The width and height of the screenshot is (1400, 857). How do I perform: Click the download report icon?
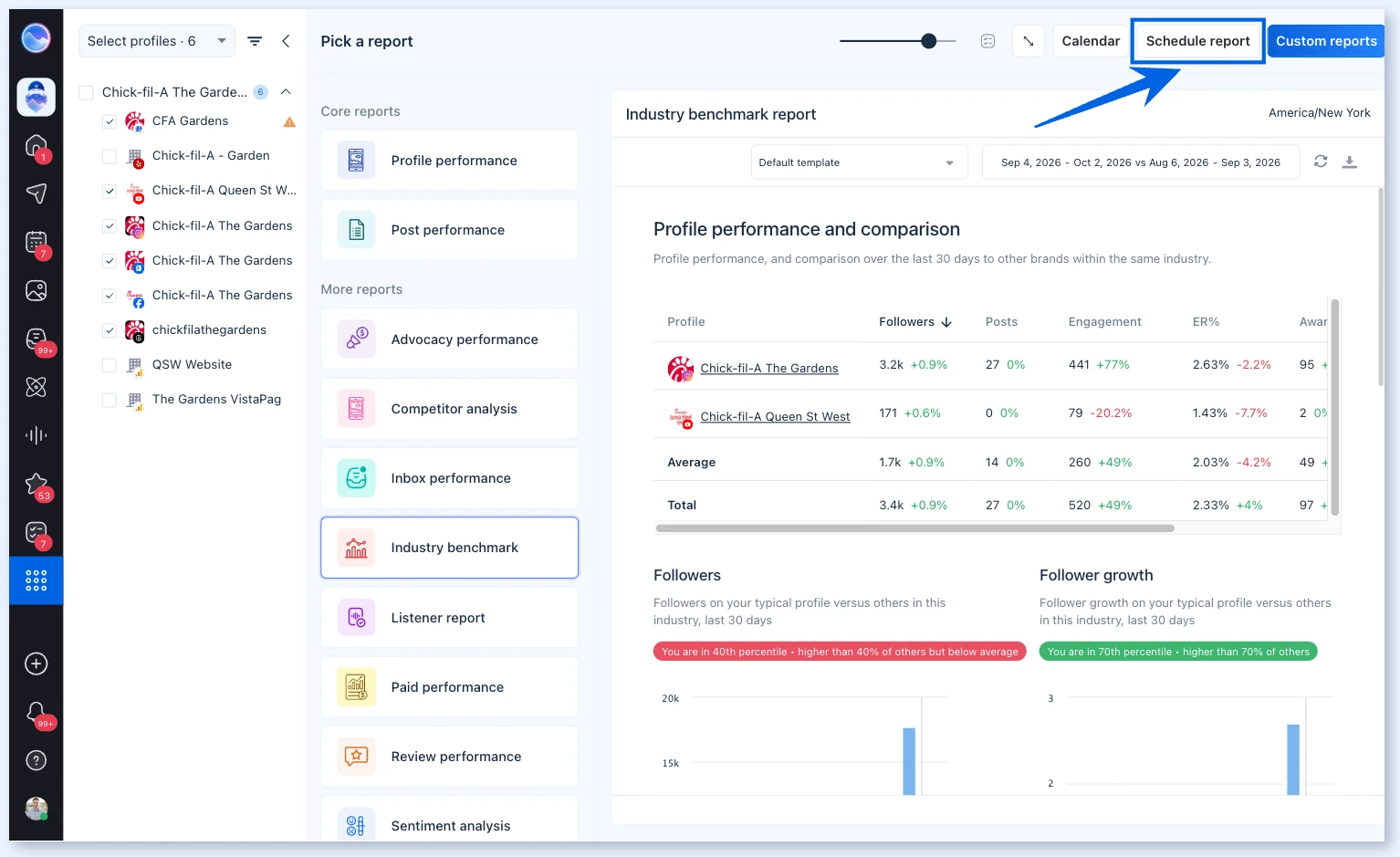tap(1350, 162)
